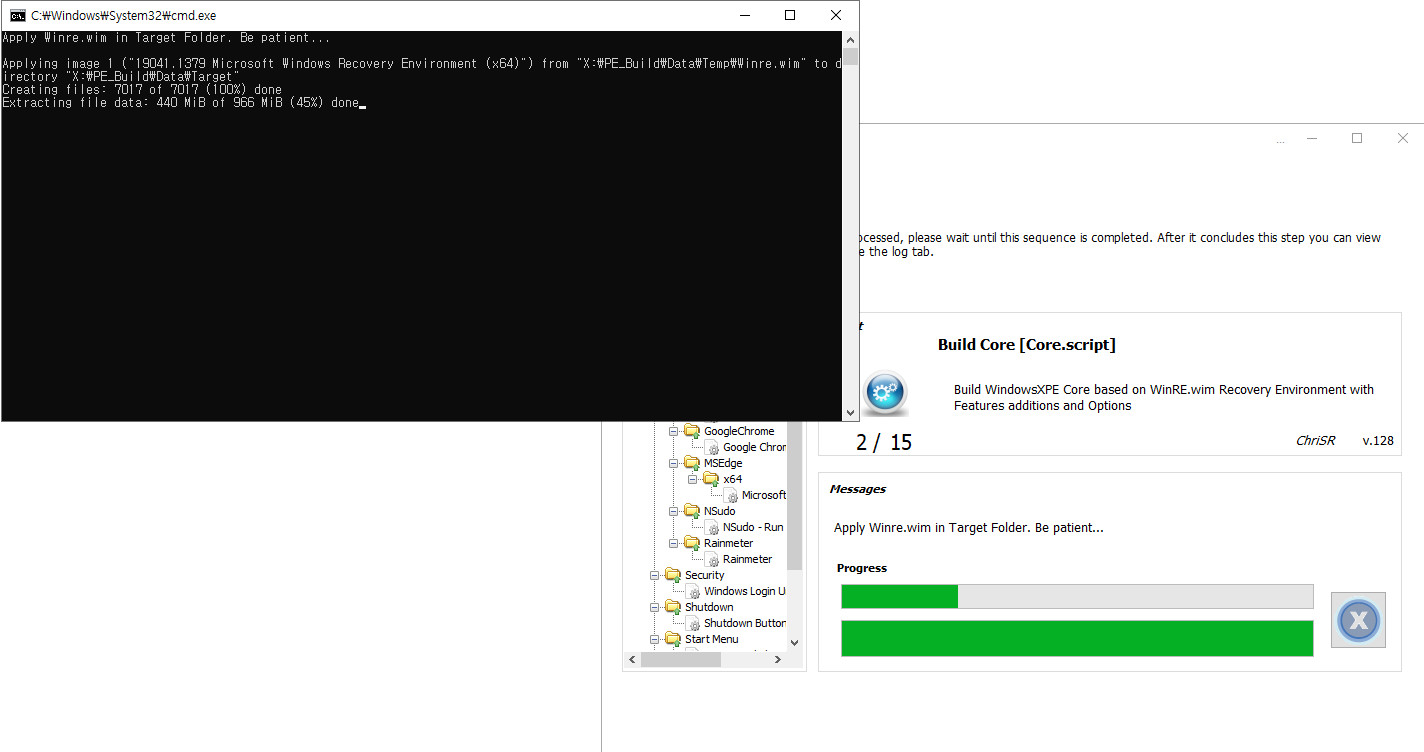Collapse the Security tree node
This screenshot has width=1424, height=752.
[655, 575]
